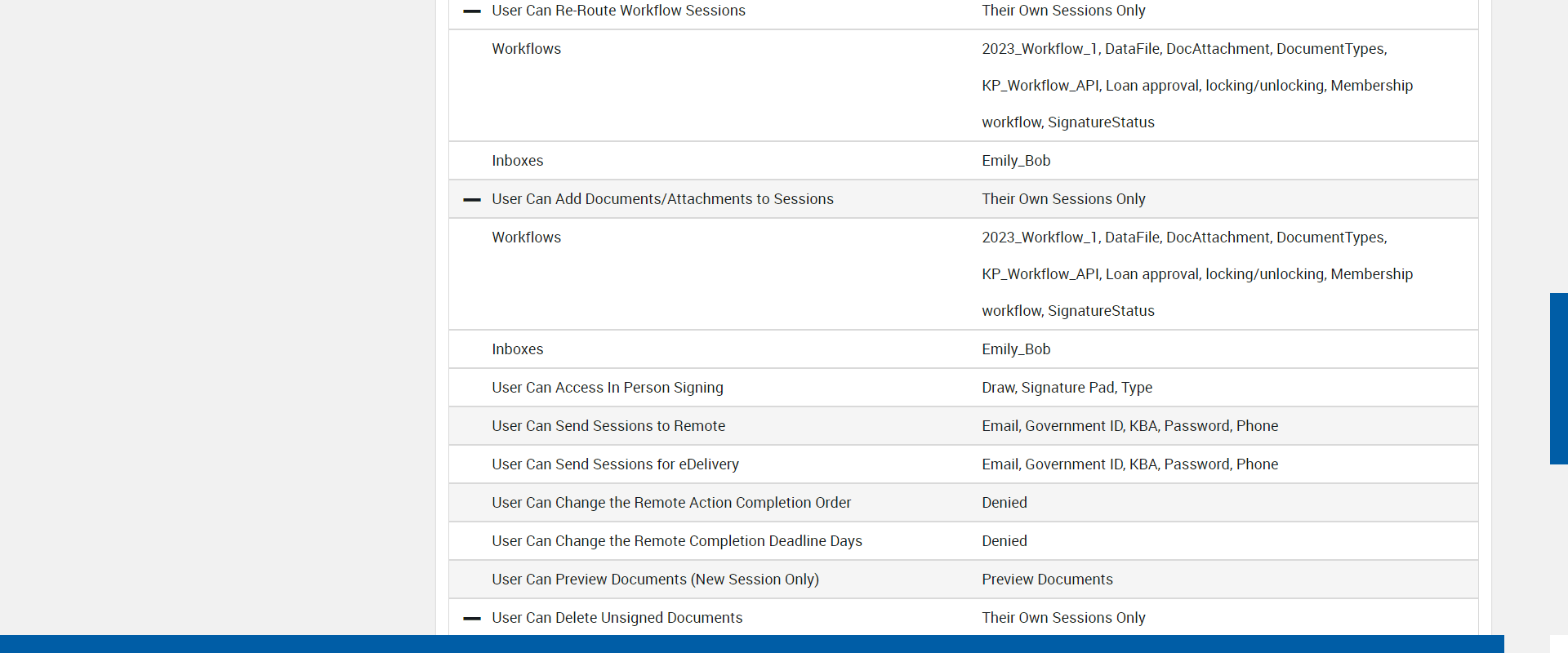Click Emily_Bob inbox under Add Documents/Attachments section
The height and width of the screenshot is (653, 1568).
[x=1016, y=349]
